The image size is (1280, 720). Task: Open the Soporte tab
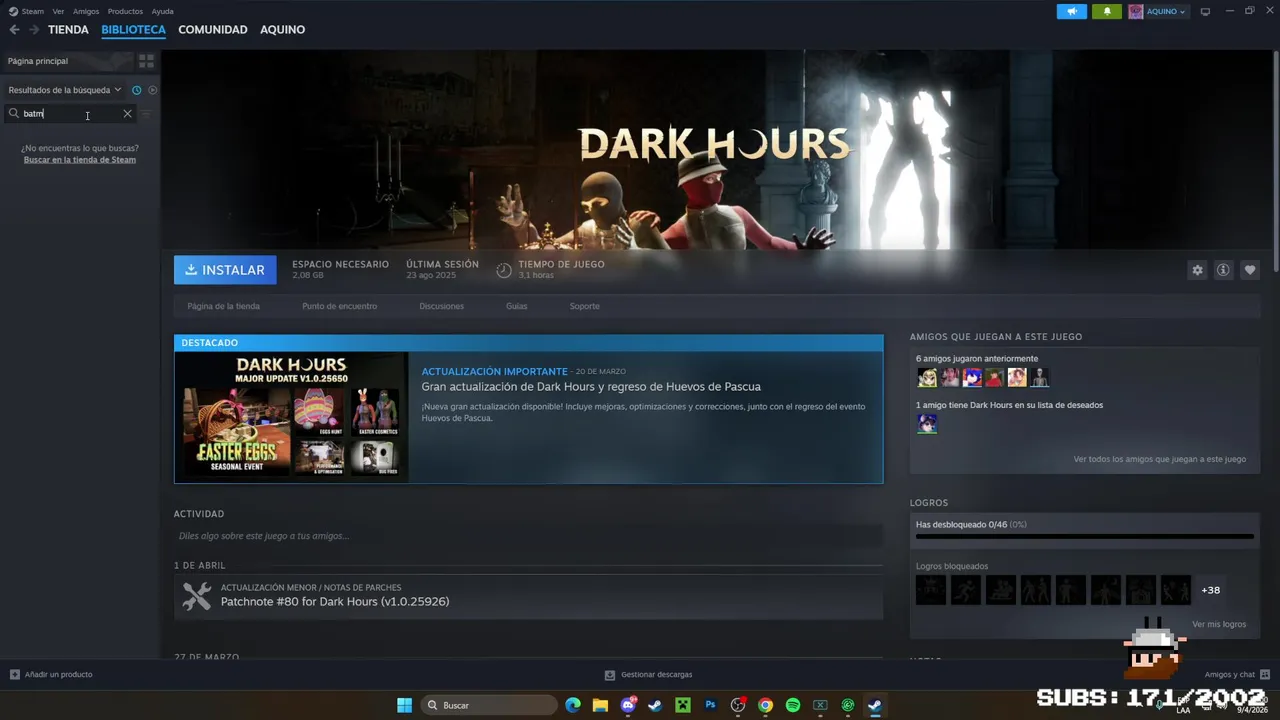point(584,306)
